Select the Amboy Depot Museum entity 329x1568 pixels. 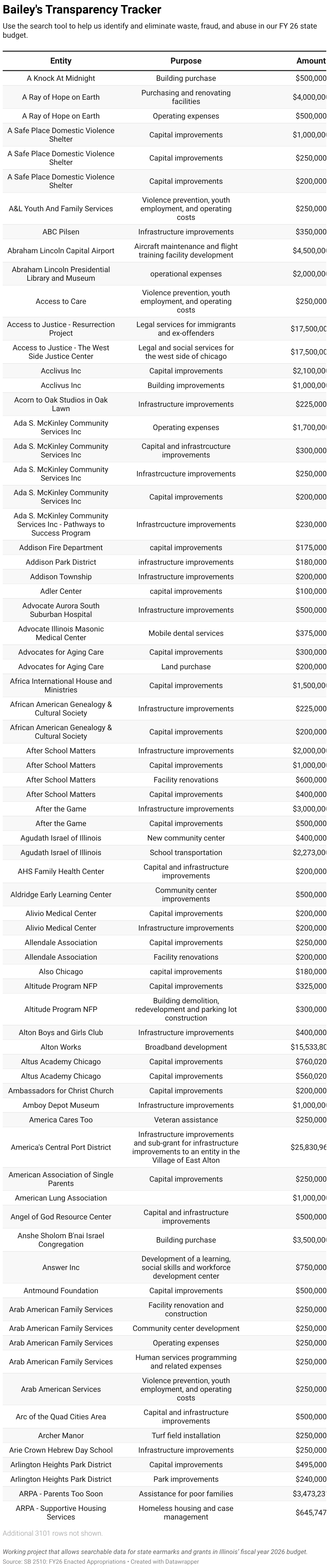coord(61,1105)
